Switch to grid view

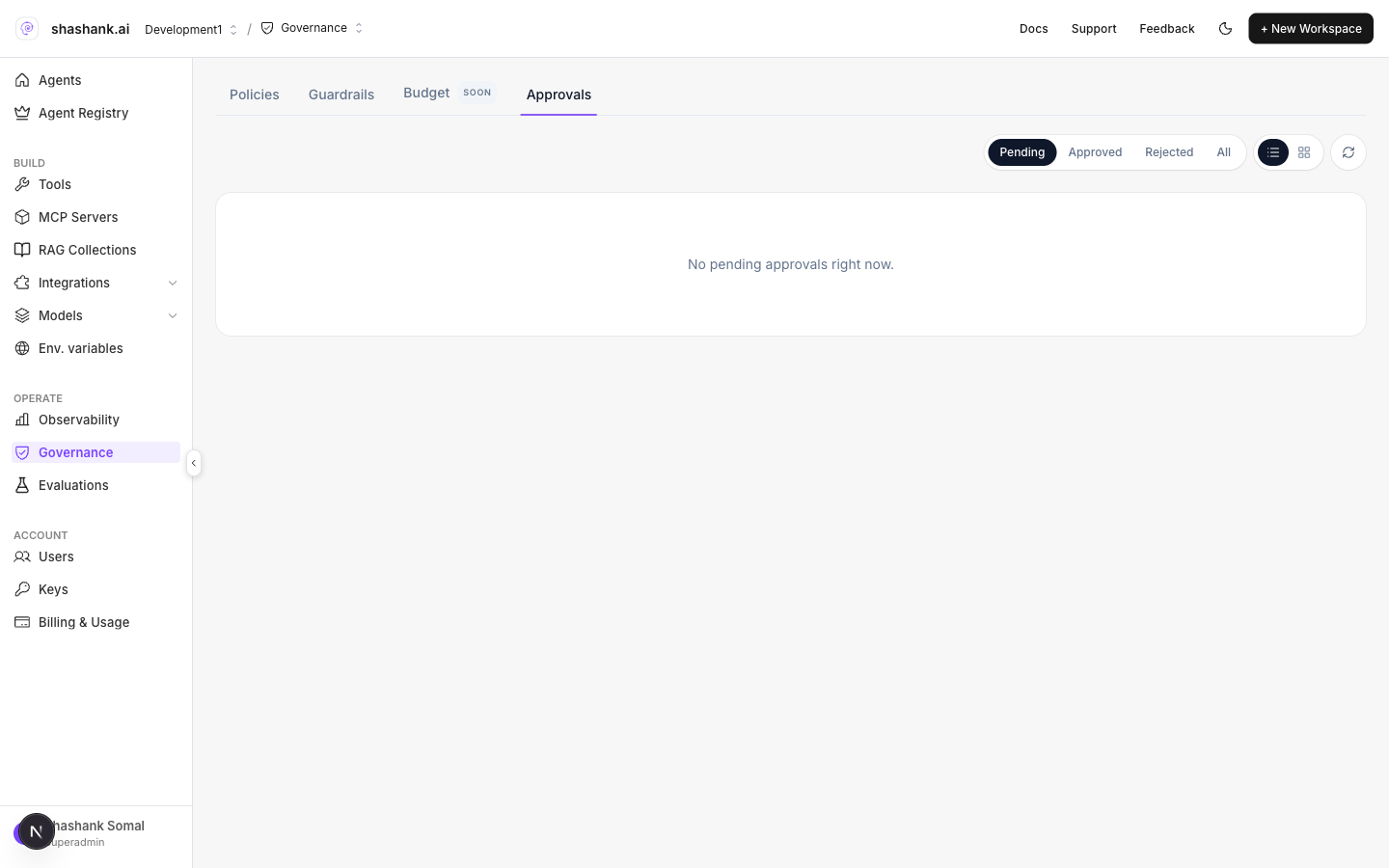[x=1304, y=152]
